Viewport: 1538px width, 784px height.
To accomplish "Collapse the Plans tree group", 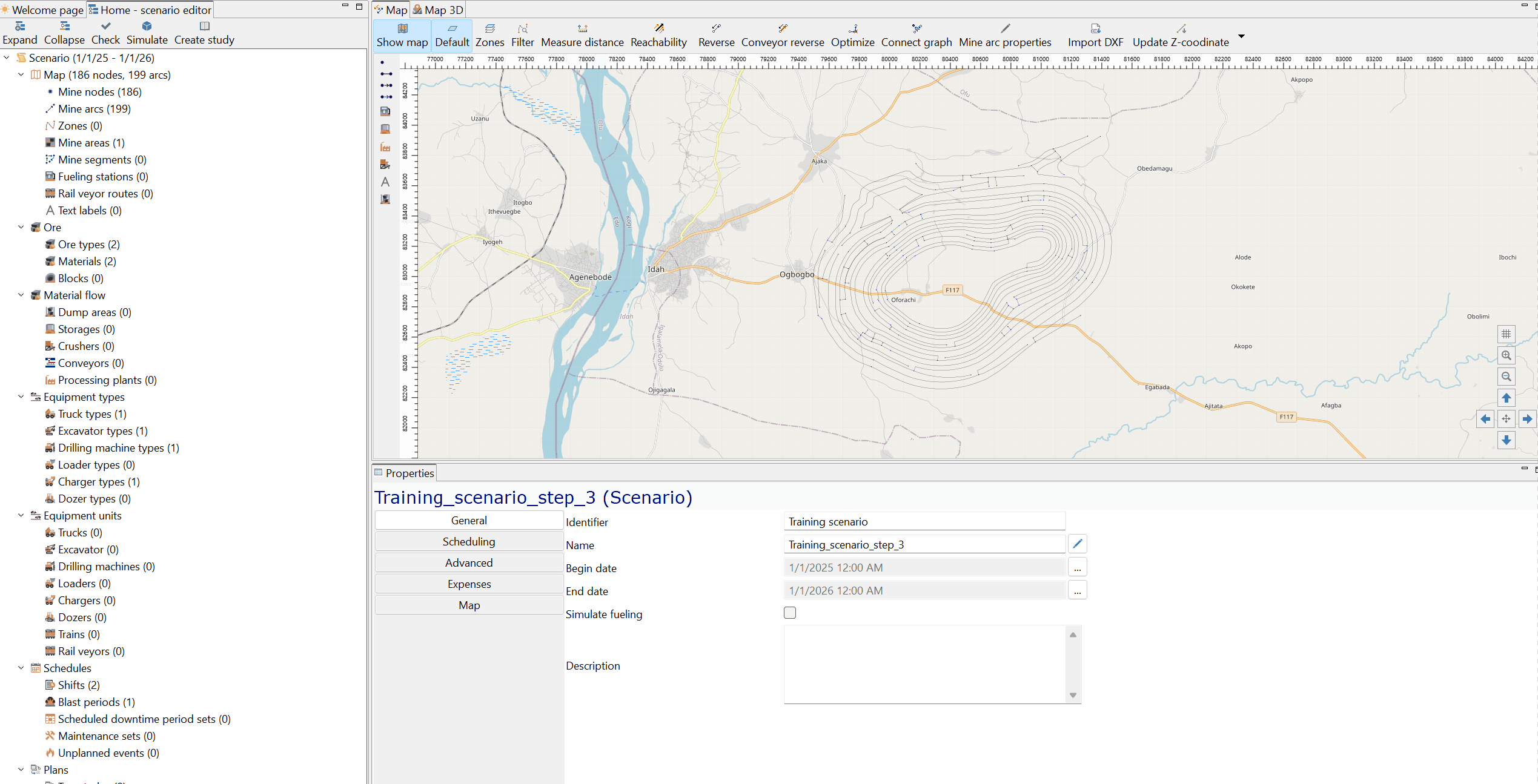I will click(21, 770).
